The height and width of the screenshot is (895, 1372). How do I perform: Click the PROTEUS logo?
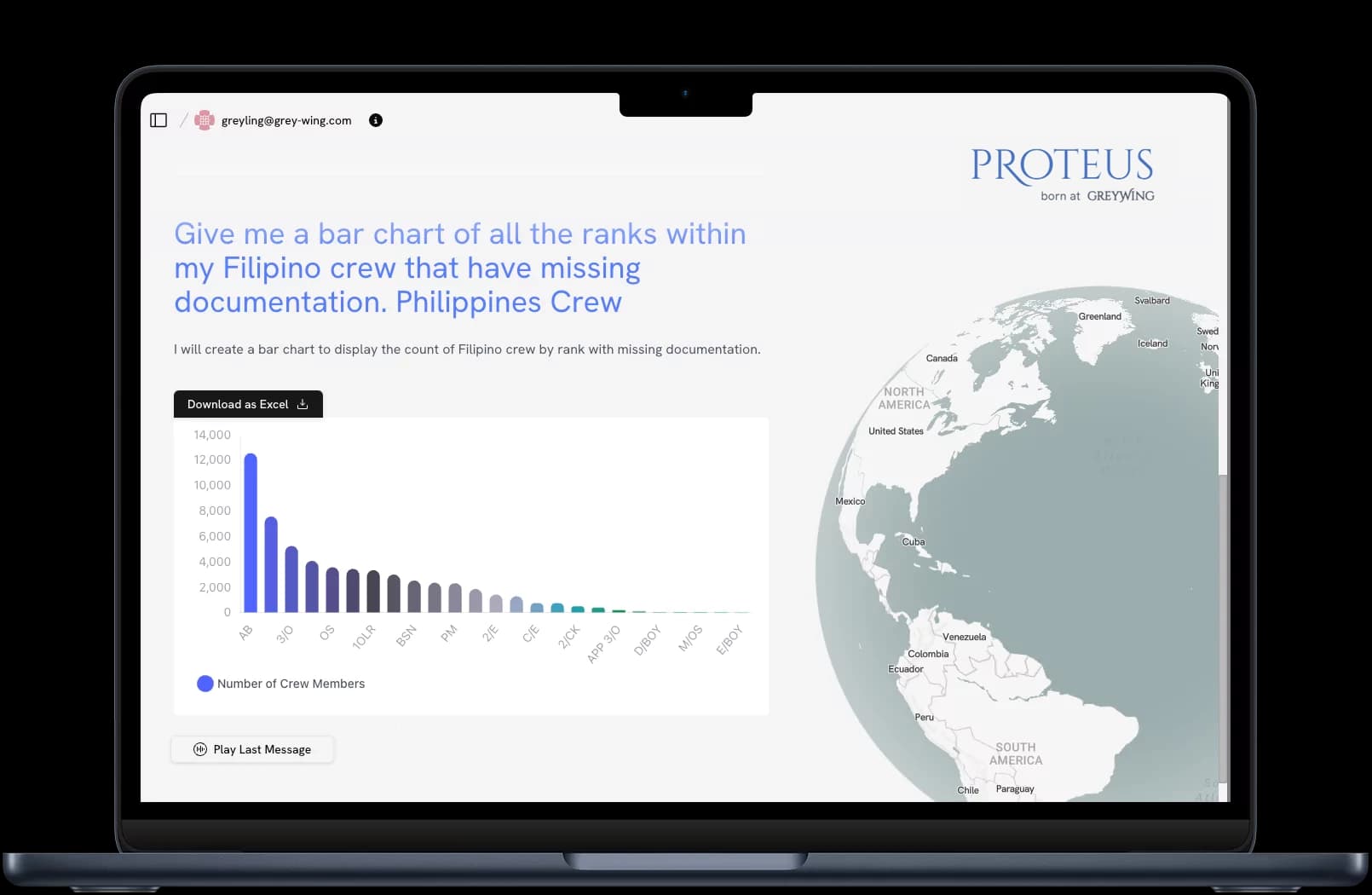click(x=1062, y=165)
